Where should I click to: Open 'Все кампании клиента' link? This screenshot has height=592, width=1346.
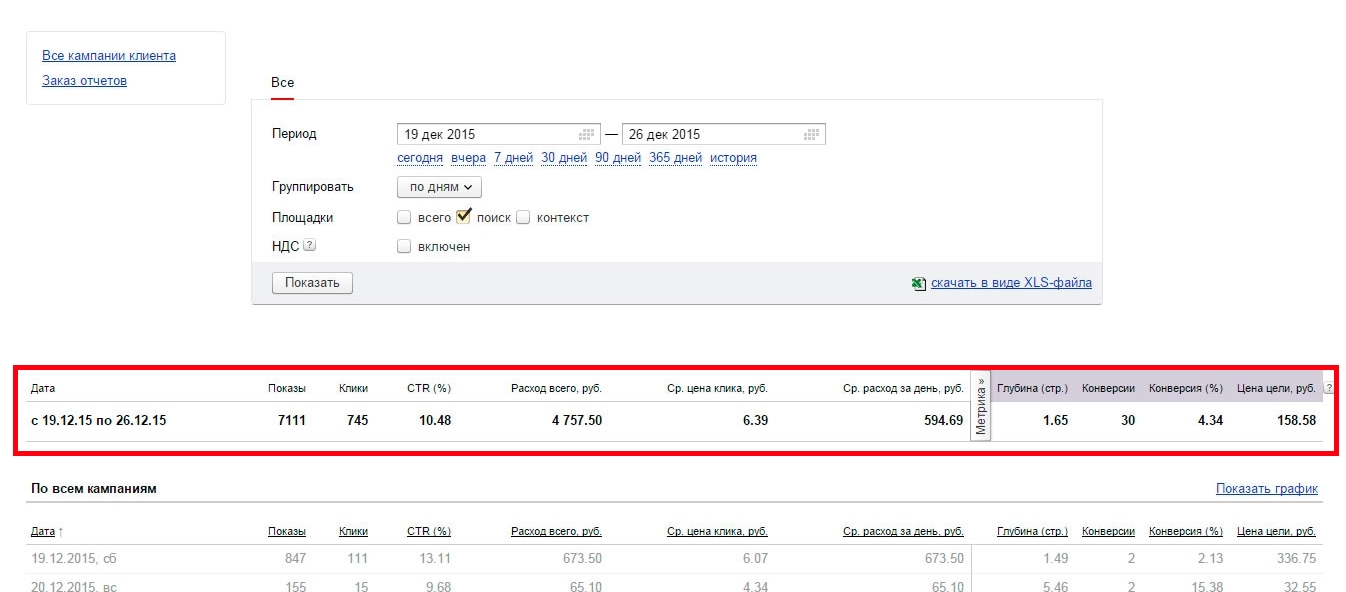(109, 56)
